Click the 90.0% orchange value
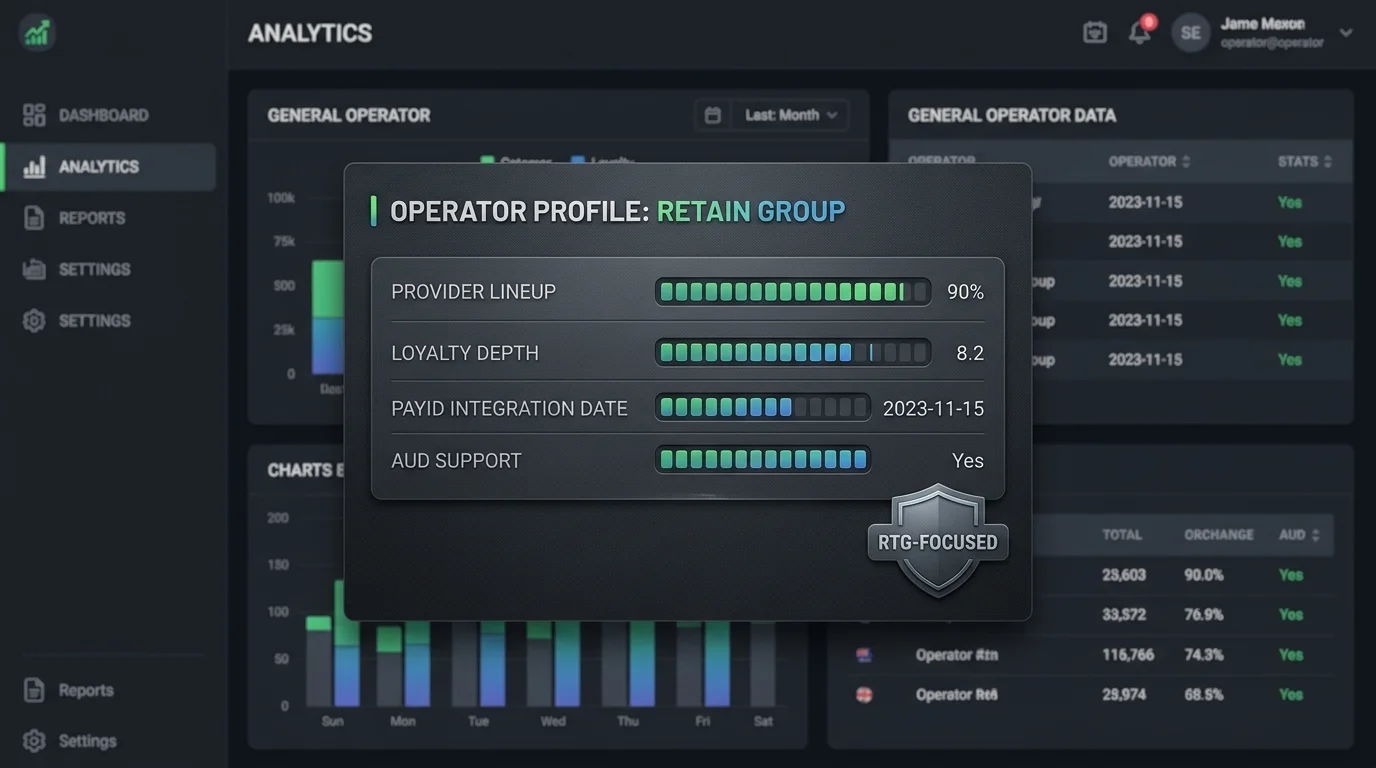 1204,575
